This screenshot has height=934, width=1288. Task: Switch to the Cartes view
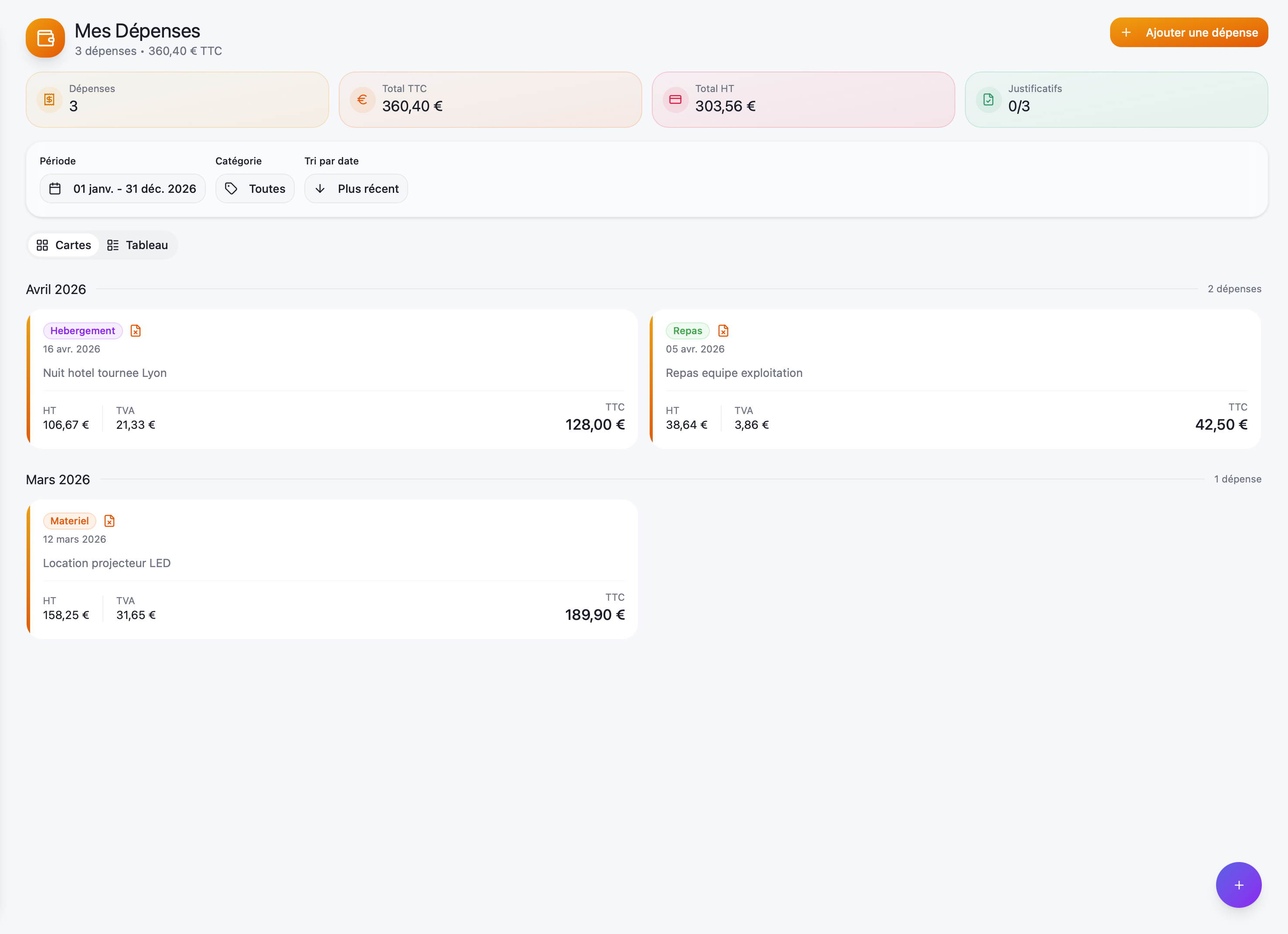pos(64,246)
